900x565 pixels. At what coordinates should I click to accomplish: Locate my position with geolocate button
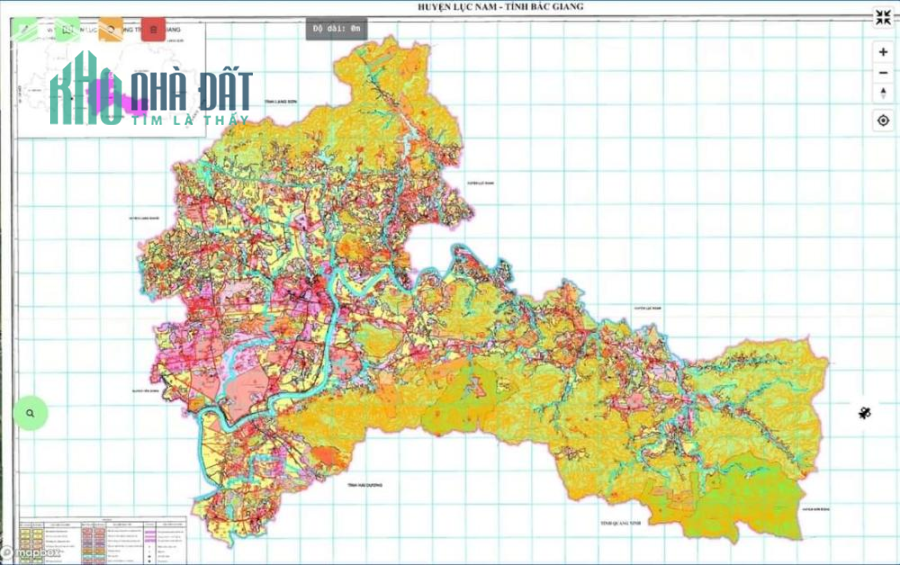883,121
